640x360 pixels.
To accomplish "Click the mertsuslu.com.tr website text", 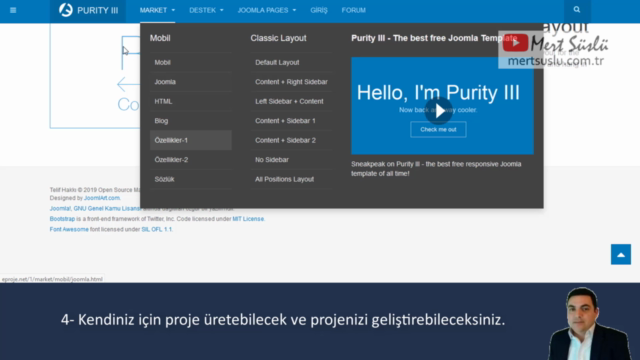I will (556, 61).
